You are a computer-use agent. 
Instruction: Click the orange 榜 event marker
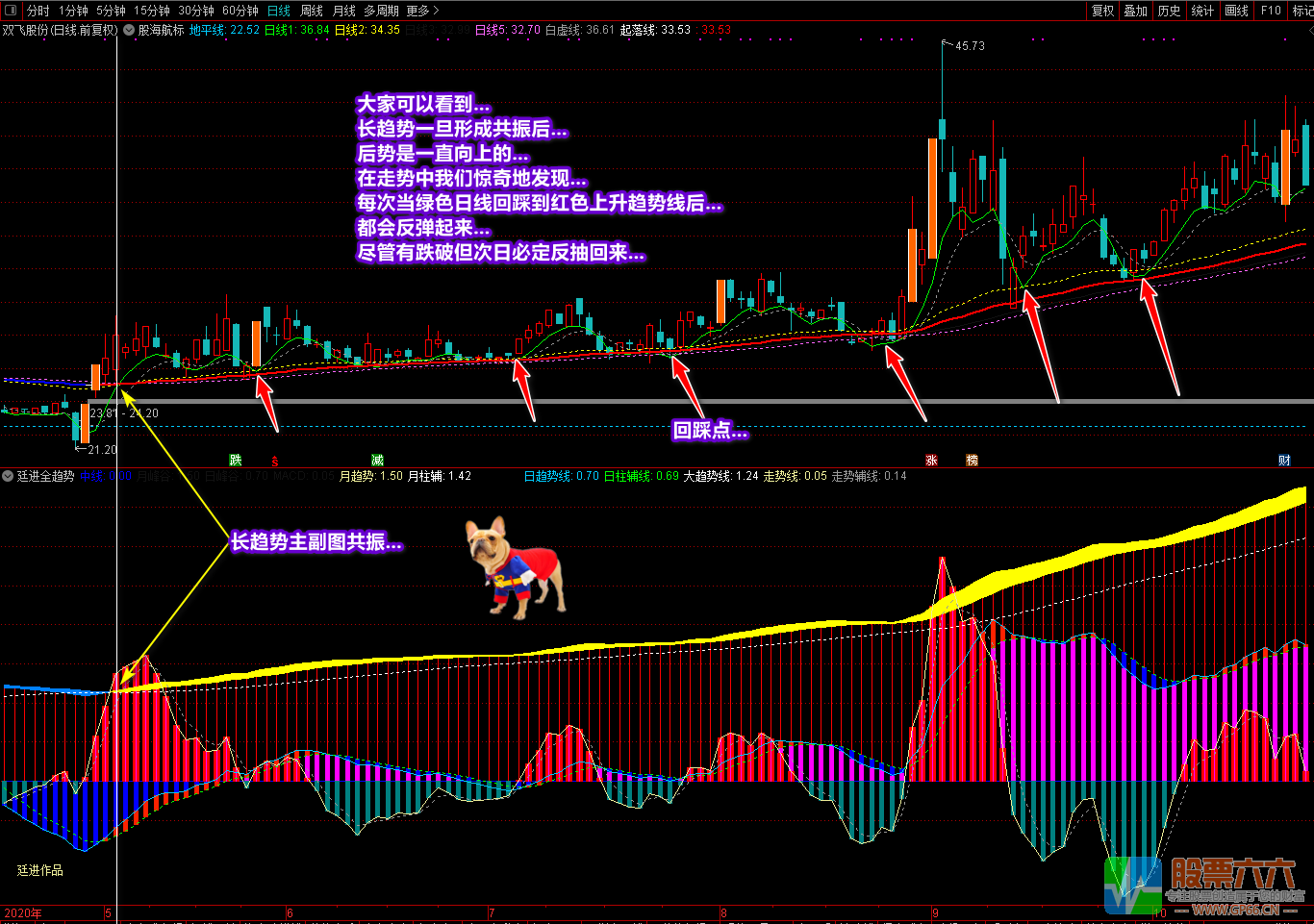972,461
